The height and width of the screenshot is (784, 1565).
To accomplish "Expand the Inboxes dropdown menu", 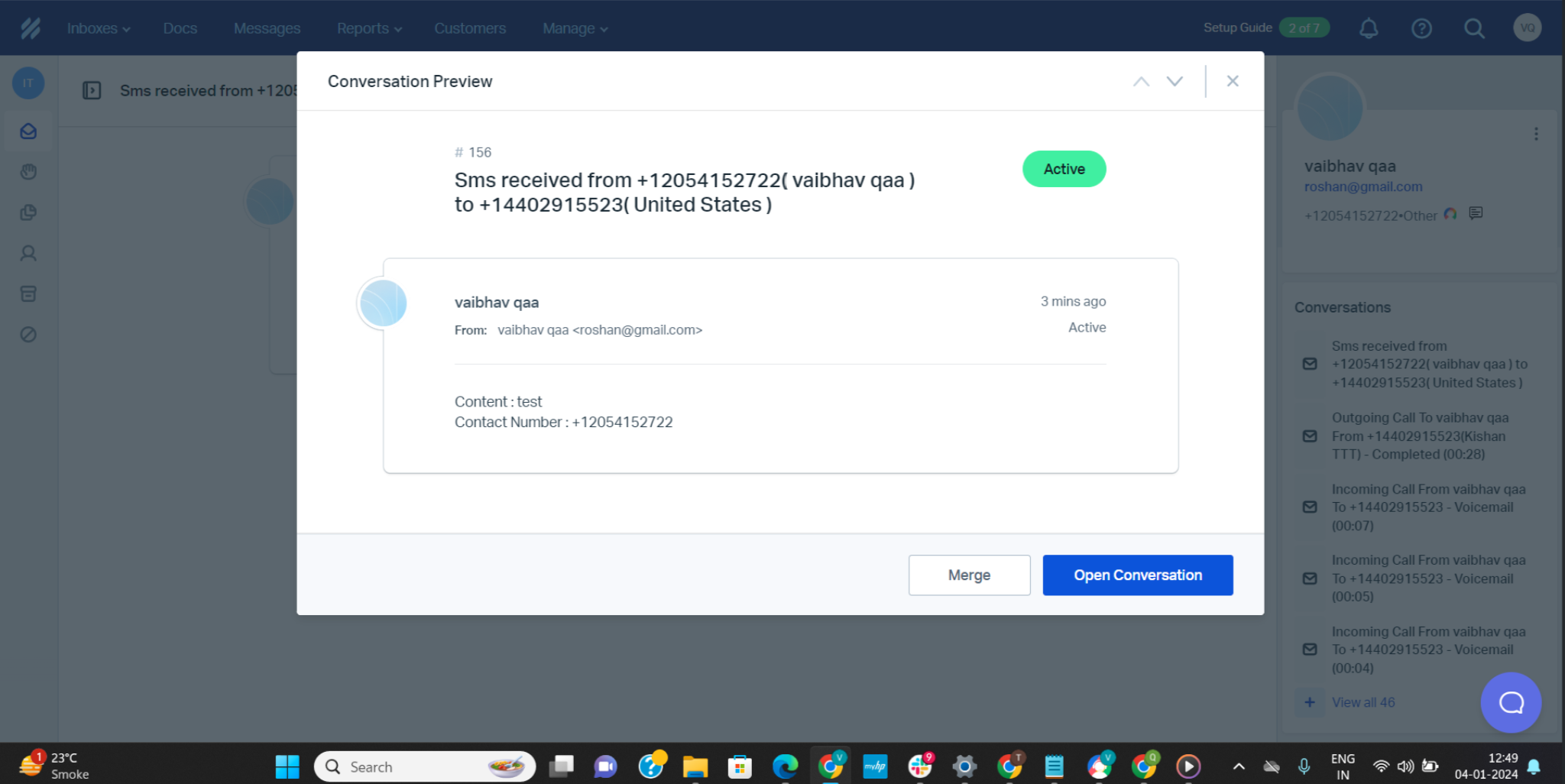I will point(99,28).
